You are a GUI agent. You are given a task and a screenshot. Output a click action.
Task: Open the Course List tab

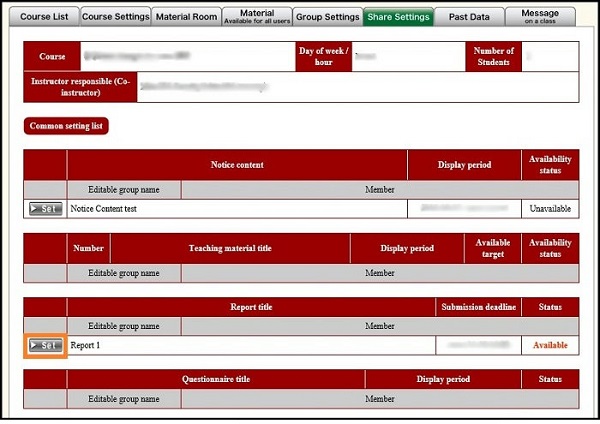[x=44, y=16]
